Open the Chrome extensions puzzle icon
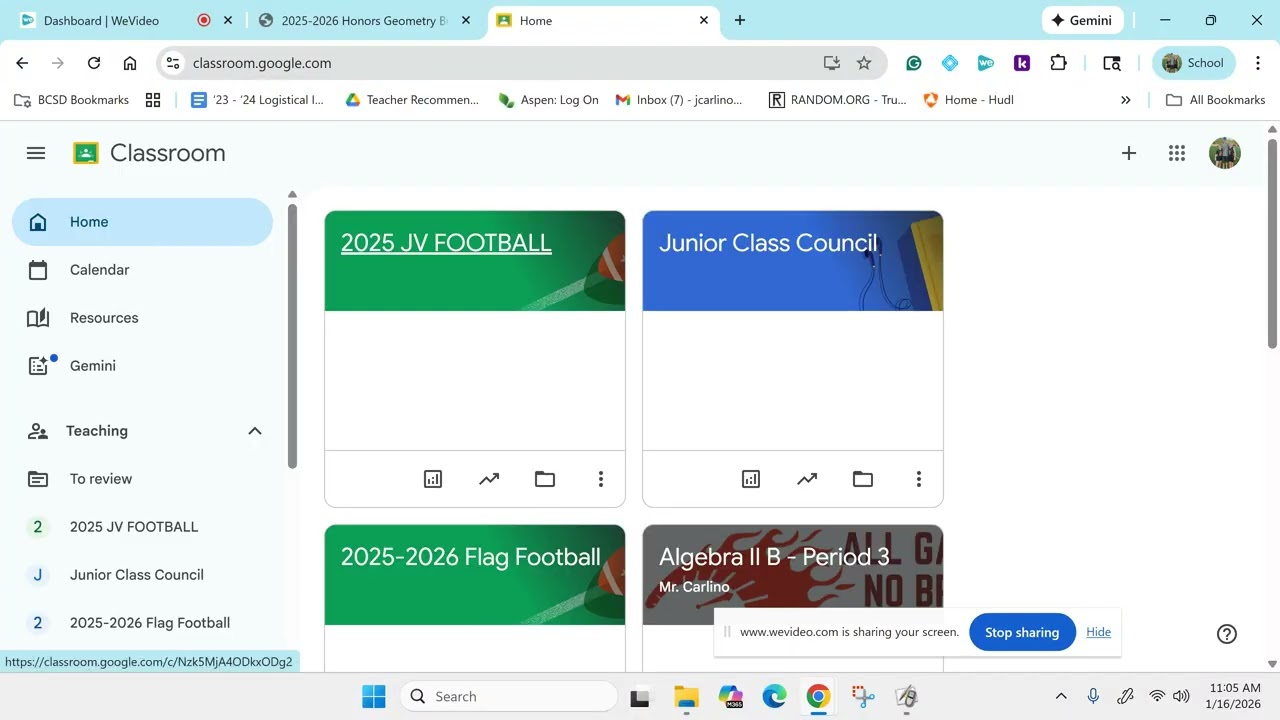This screenshot has height=720, width=1280. [1058, 63]
